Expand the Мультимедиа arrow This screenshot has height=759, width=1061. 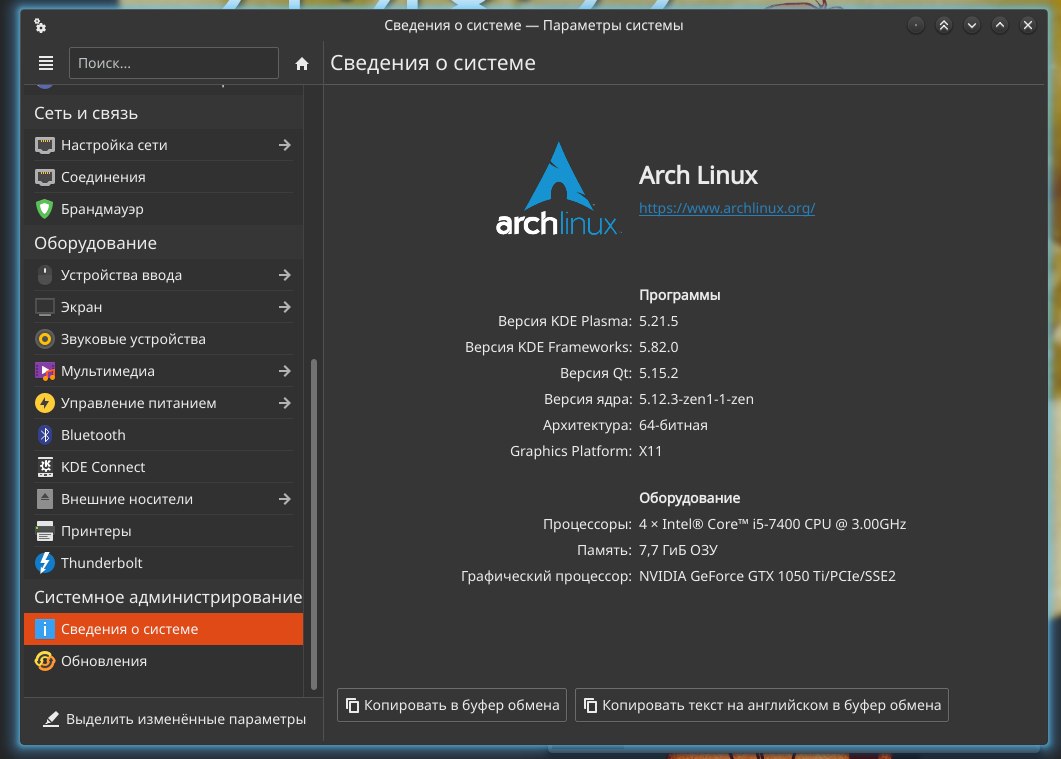click(285, 371)
